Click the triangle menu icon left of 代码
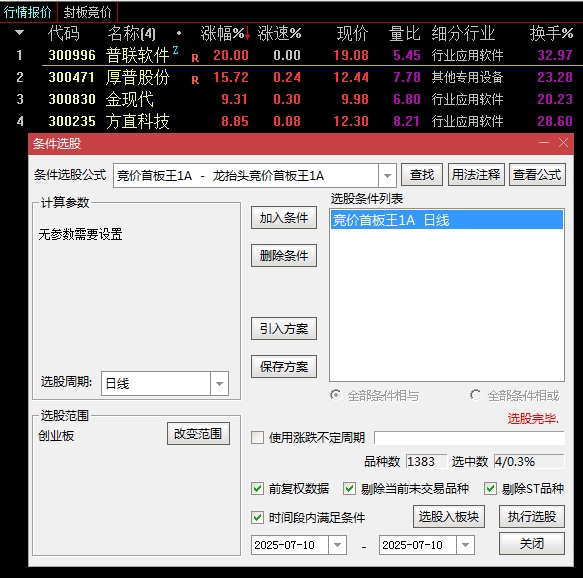The image size is (583, 578). pos(19,33)
